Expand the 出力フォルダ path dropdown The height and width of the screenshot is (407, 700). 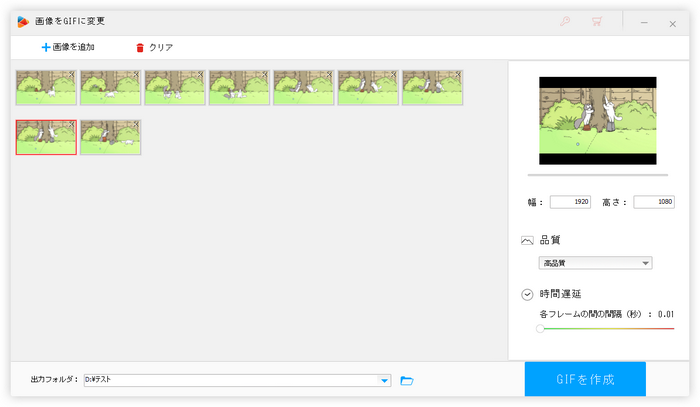(x=384, y=380)
